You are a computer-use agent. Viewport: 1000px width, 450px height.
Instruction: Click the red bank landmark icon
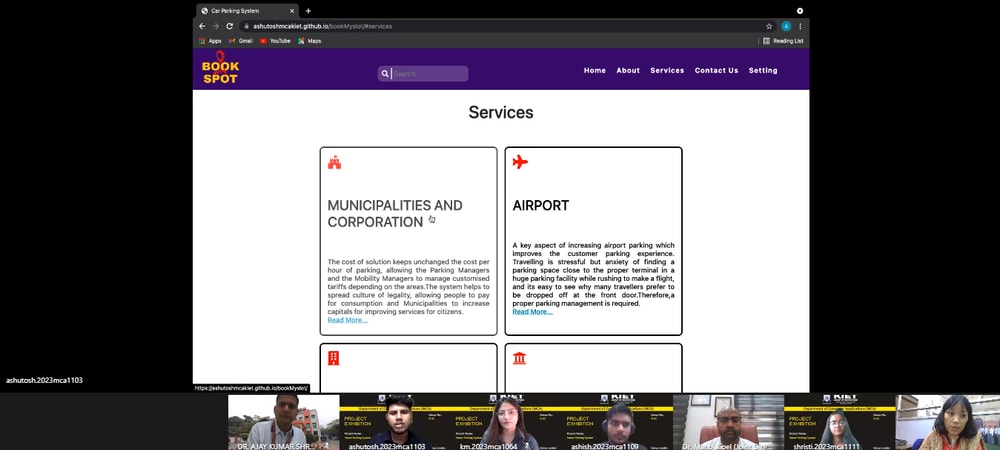[519, 358]
